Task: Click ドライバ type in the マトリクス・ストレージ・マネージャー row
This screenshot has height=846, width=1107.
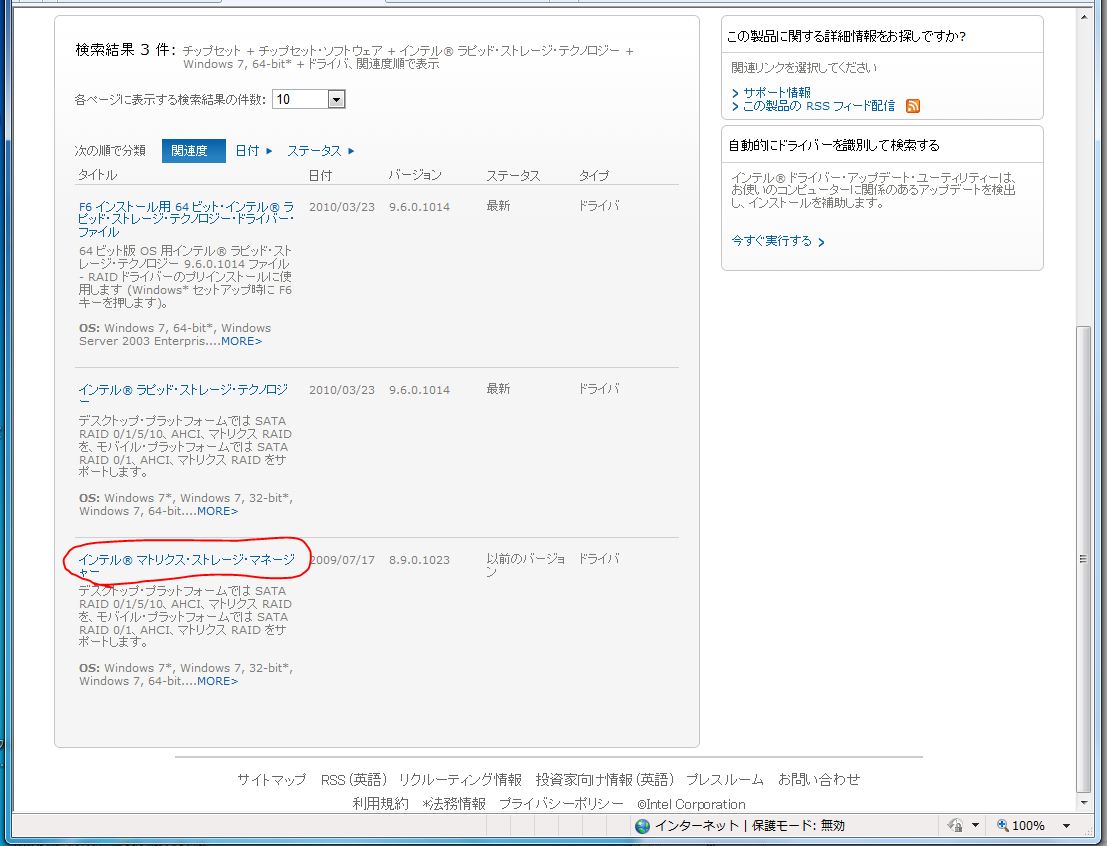Action: coord(599,559)
